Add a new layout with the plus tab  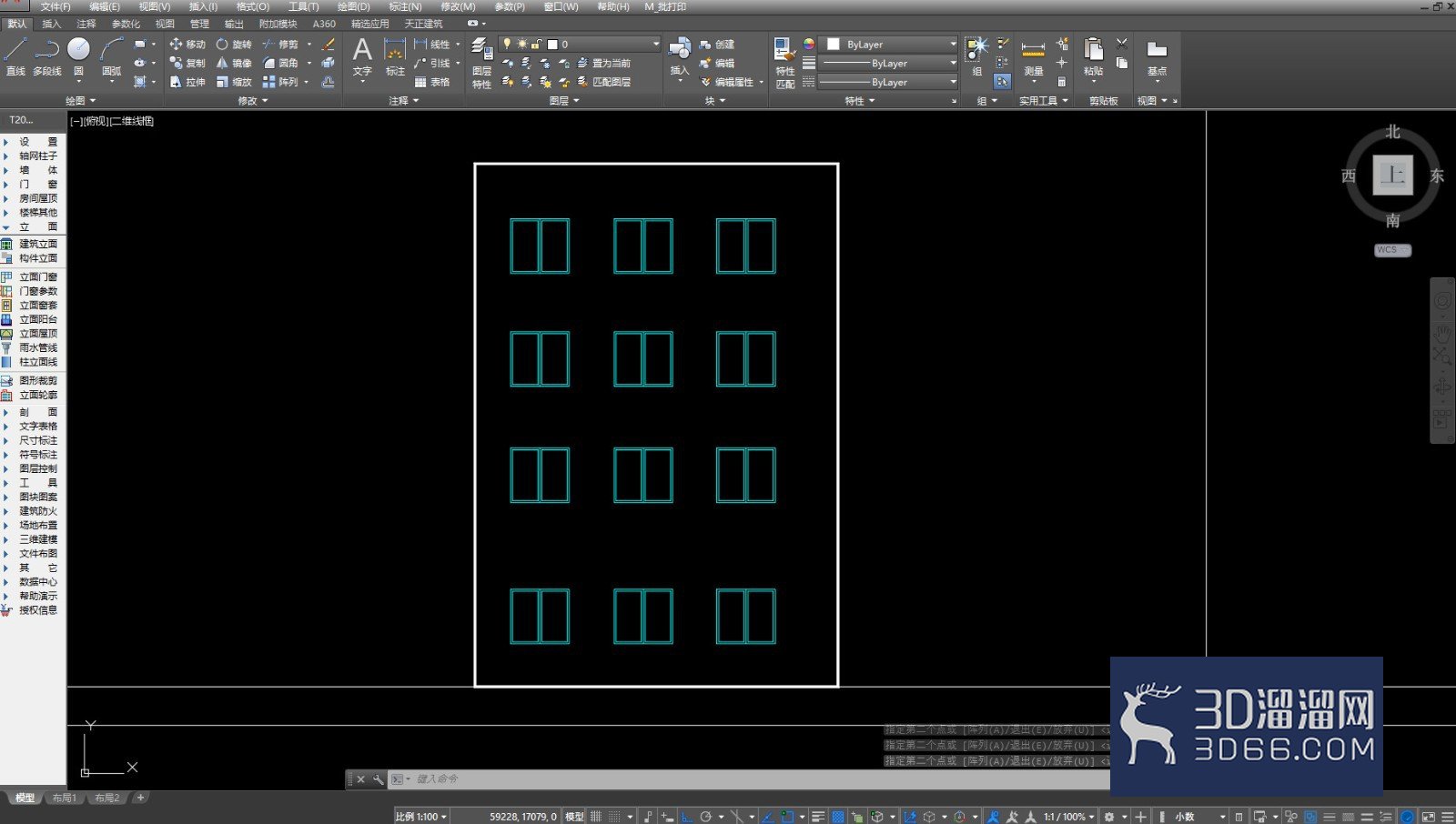[x=140, y=798]
